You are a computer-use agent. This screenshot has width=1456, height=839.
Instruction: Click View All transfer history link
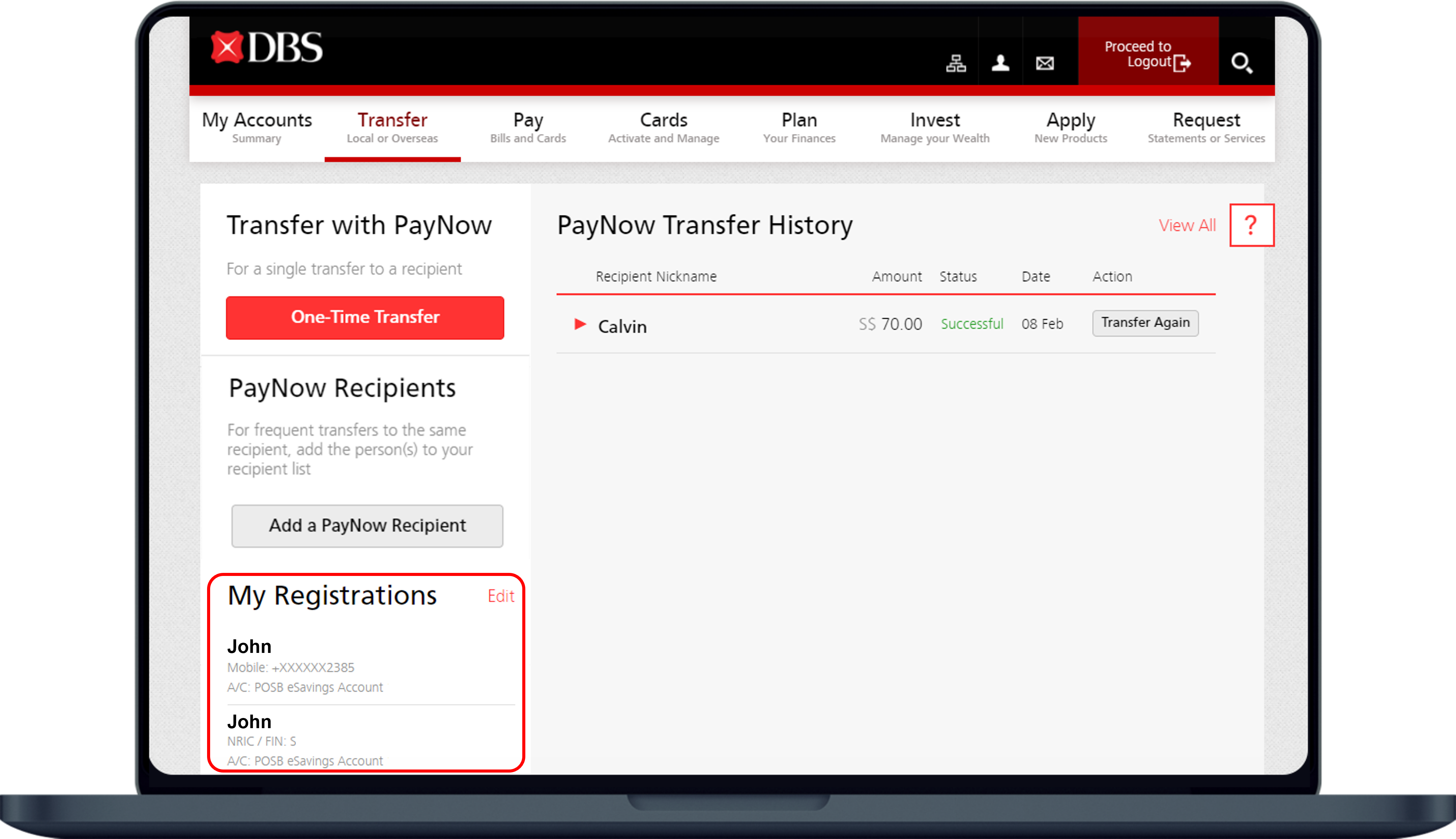point(1187,225)
